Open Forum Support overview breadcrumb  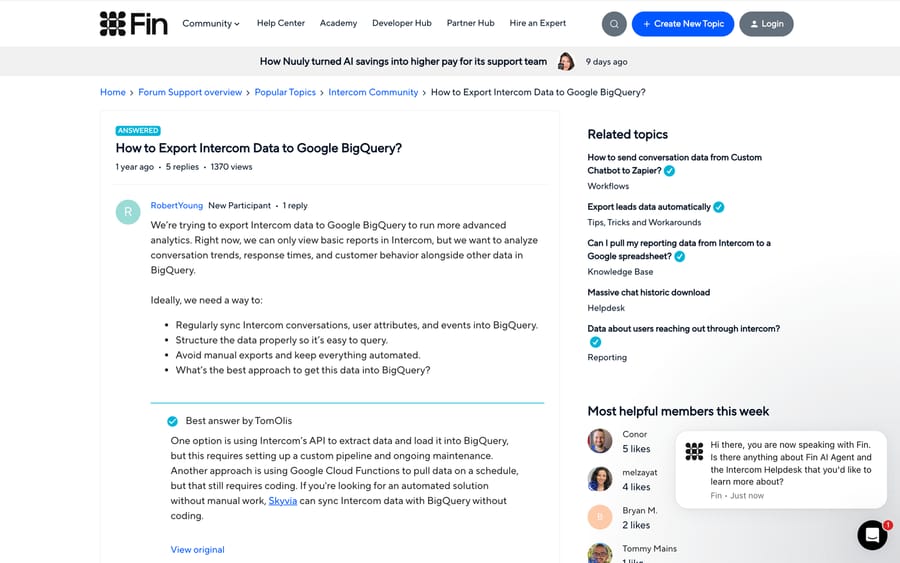(x=190, y=92)
